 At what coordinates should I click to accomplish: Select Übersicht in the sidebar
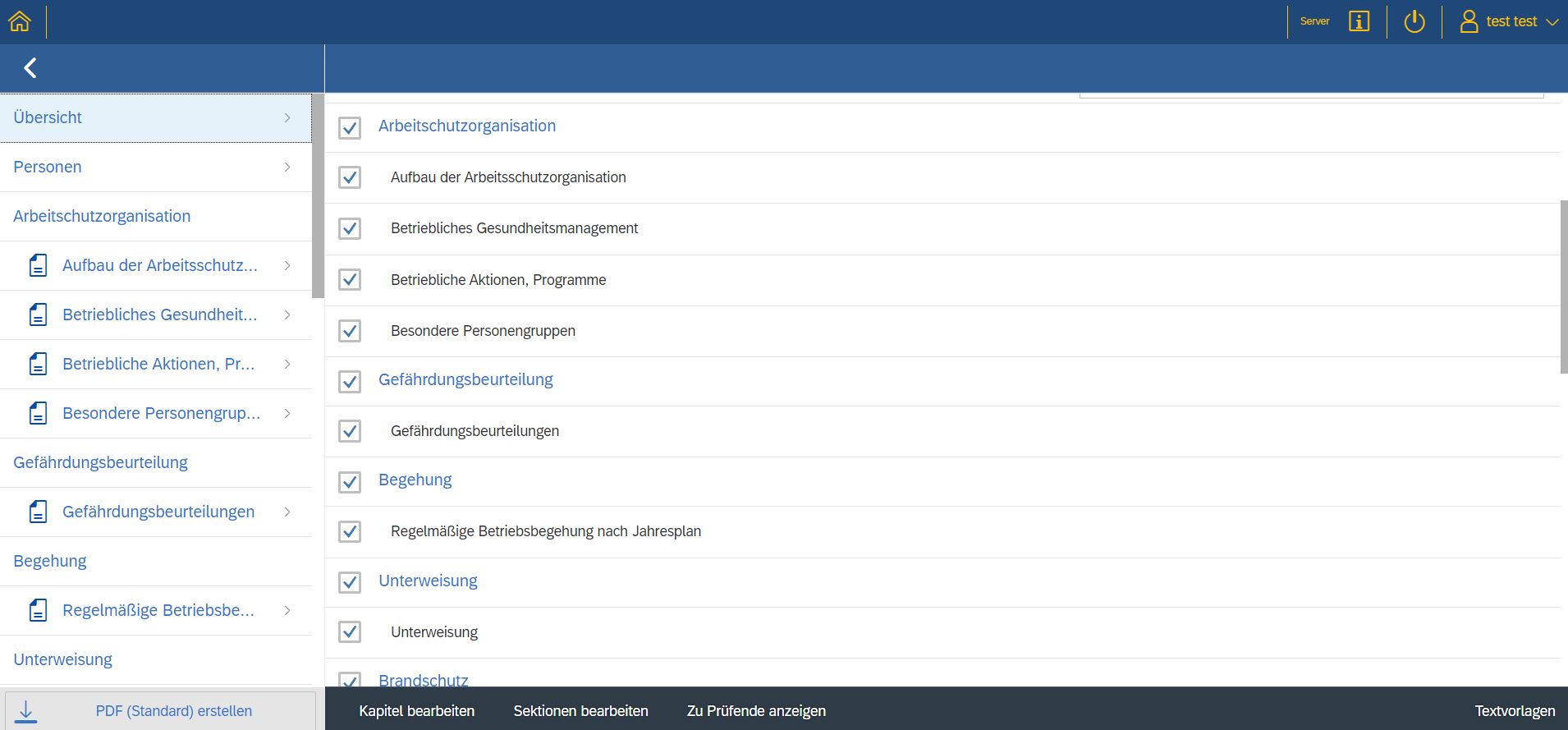coord(156,117)
